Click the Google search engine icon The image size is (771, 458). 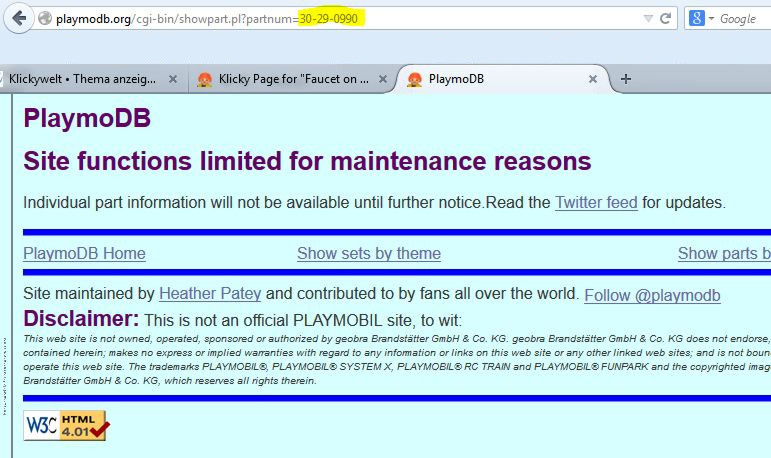click(x=696, y=19)
